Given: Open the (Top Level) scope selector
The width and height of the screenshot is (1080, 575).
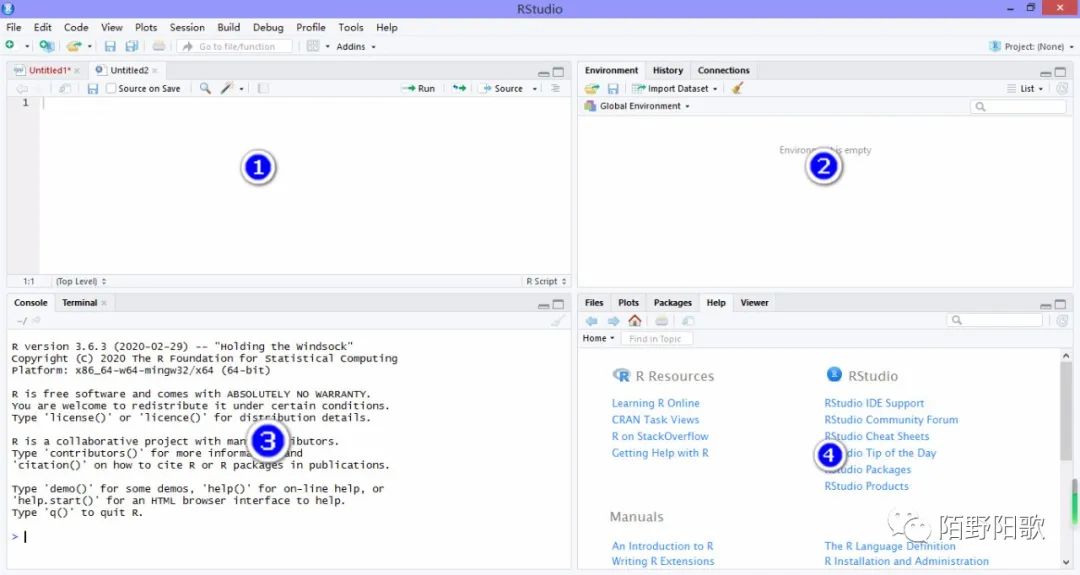Looking at the screenshot, I should [81, 281].
